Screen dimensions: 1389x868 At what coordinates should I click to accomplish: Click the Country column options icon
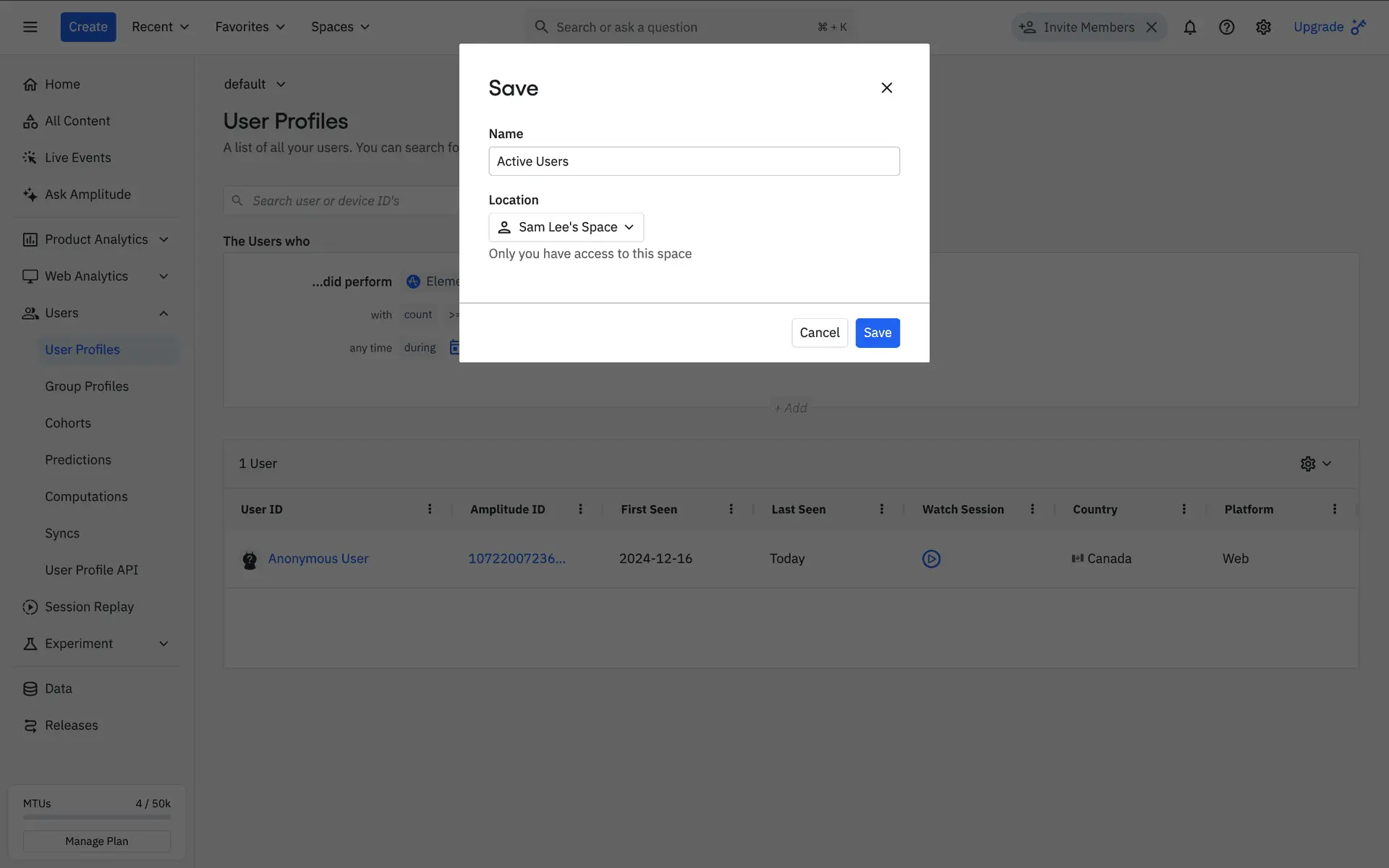[1184, 509]
